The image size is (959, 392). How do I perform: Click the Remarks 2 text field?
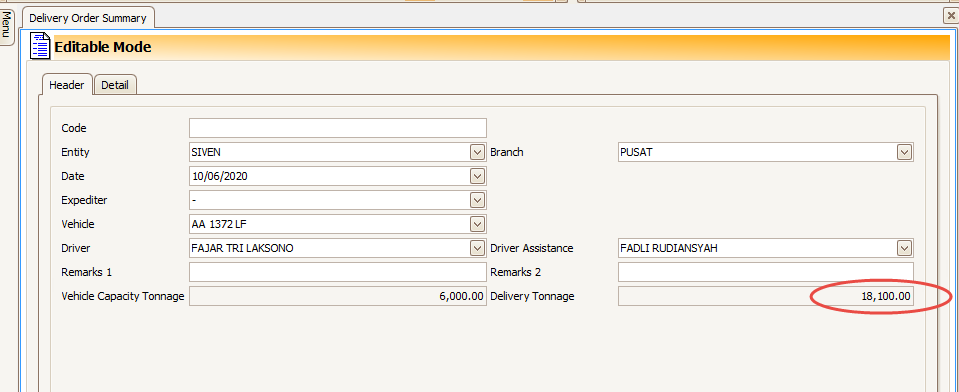click(766, 272)
